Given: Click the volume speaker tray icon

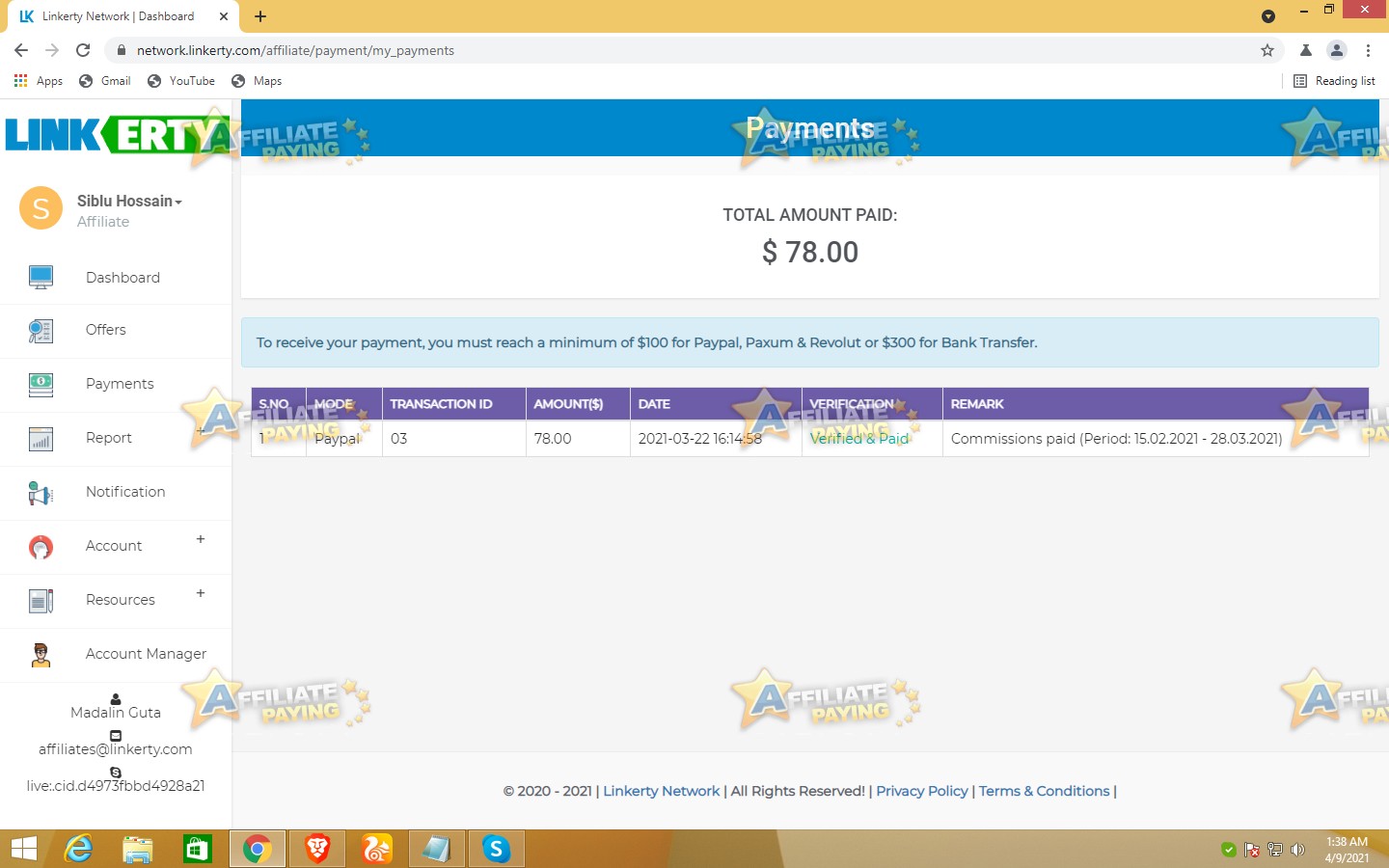Looking at the screenshot, I should click(1298, 850).
